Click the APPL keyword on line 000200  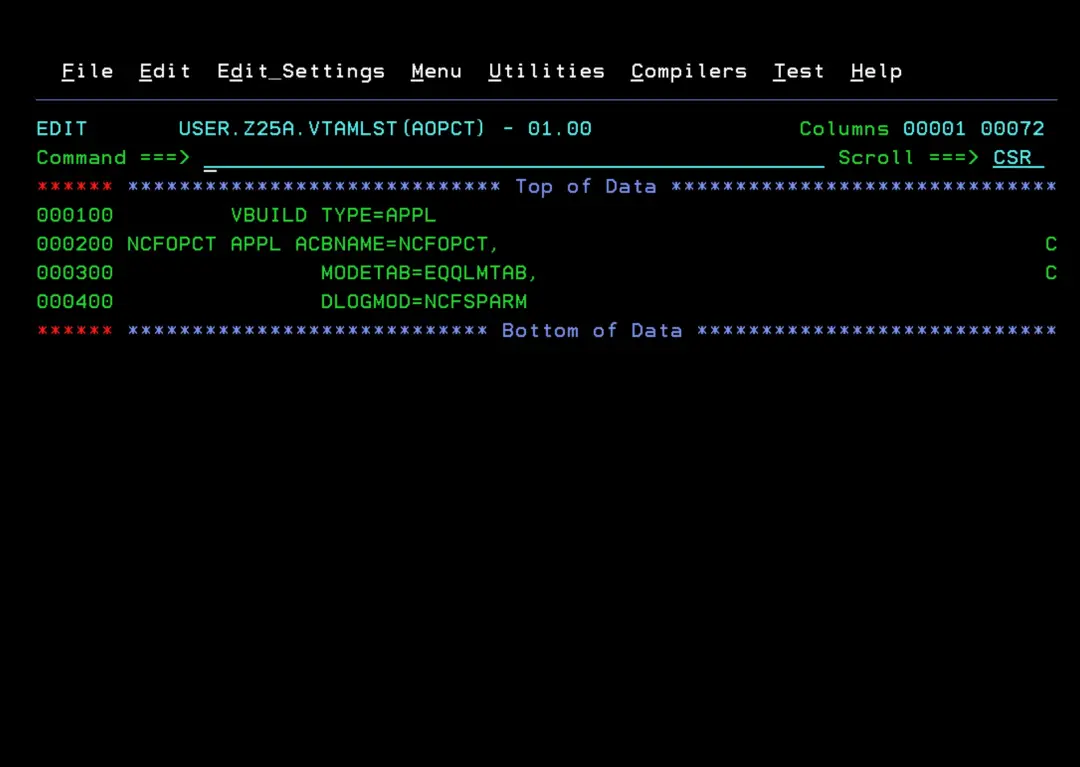click(256, 244)
